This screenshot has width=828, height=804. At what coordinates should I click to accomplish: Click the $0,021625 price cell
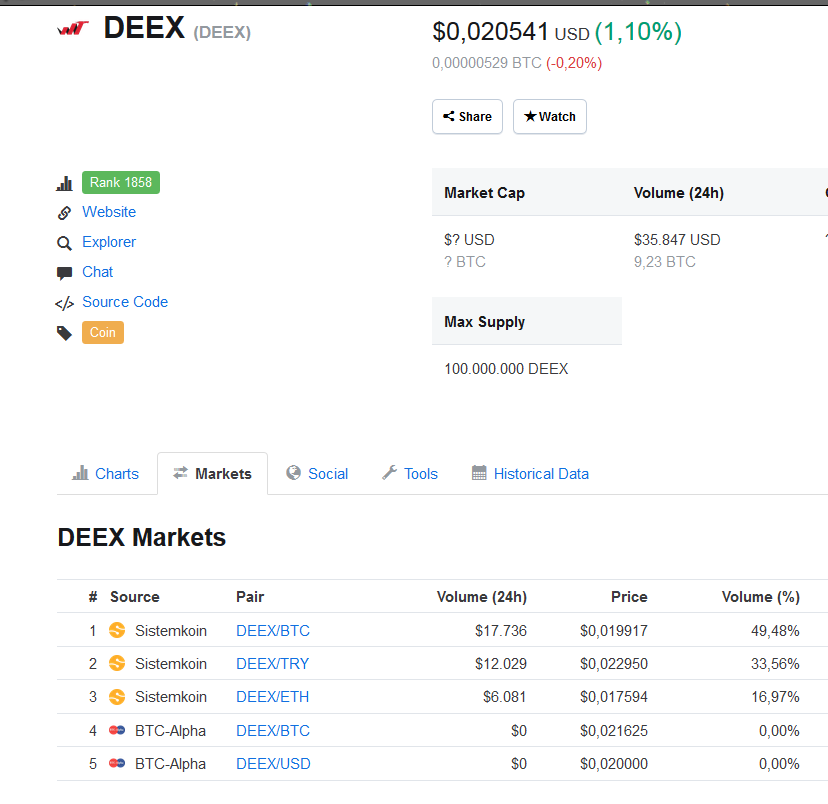click(614, 731)
